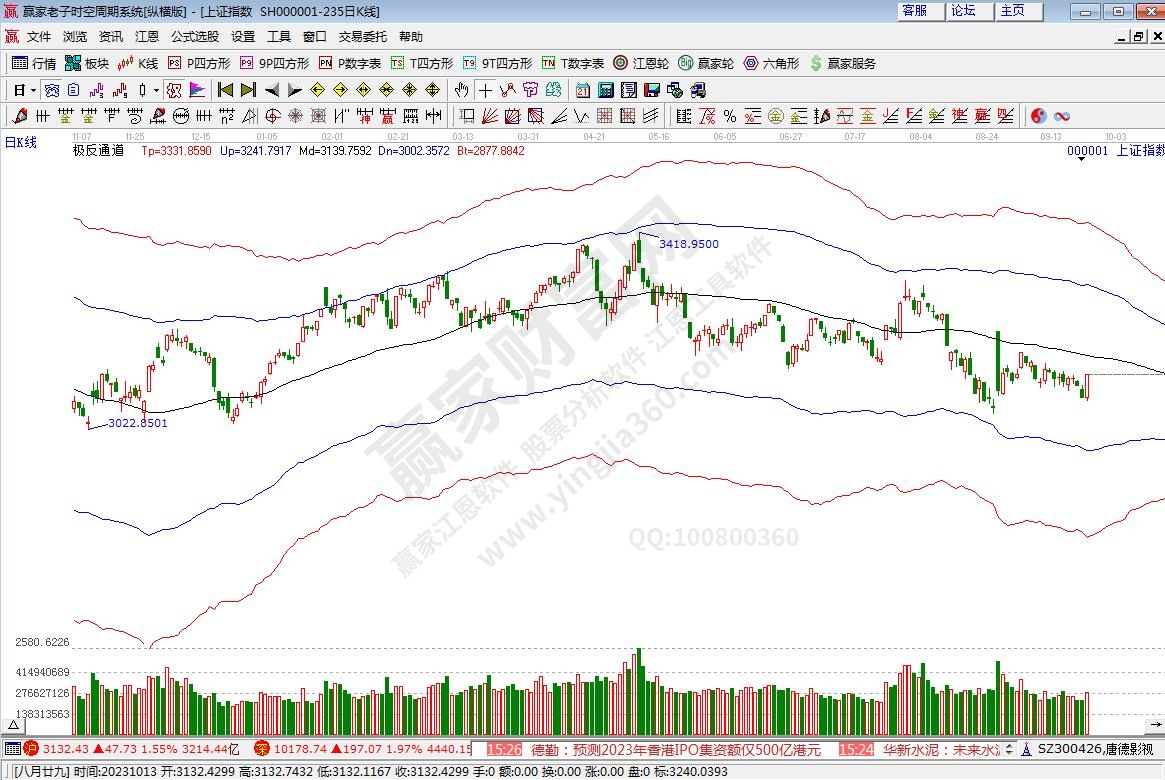Screen dimensions: 1165x780
Task: Expand the 日 period dropdown arrow
Action: point(33,89)
